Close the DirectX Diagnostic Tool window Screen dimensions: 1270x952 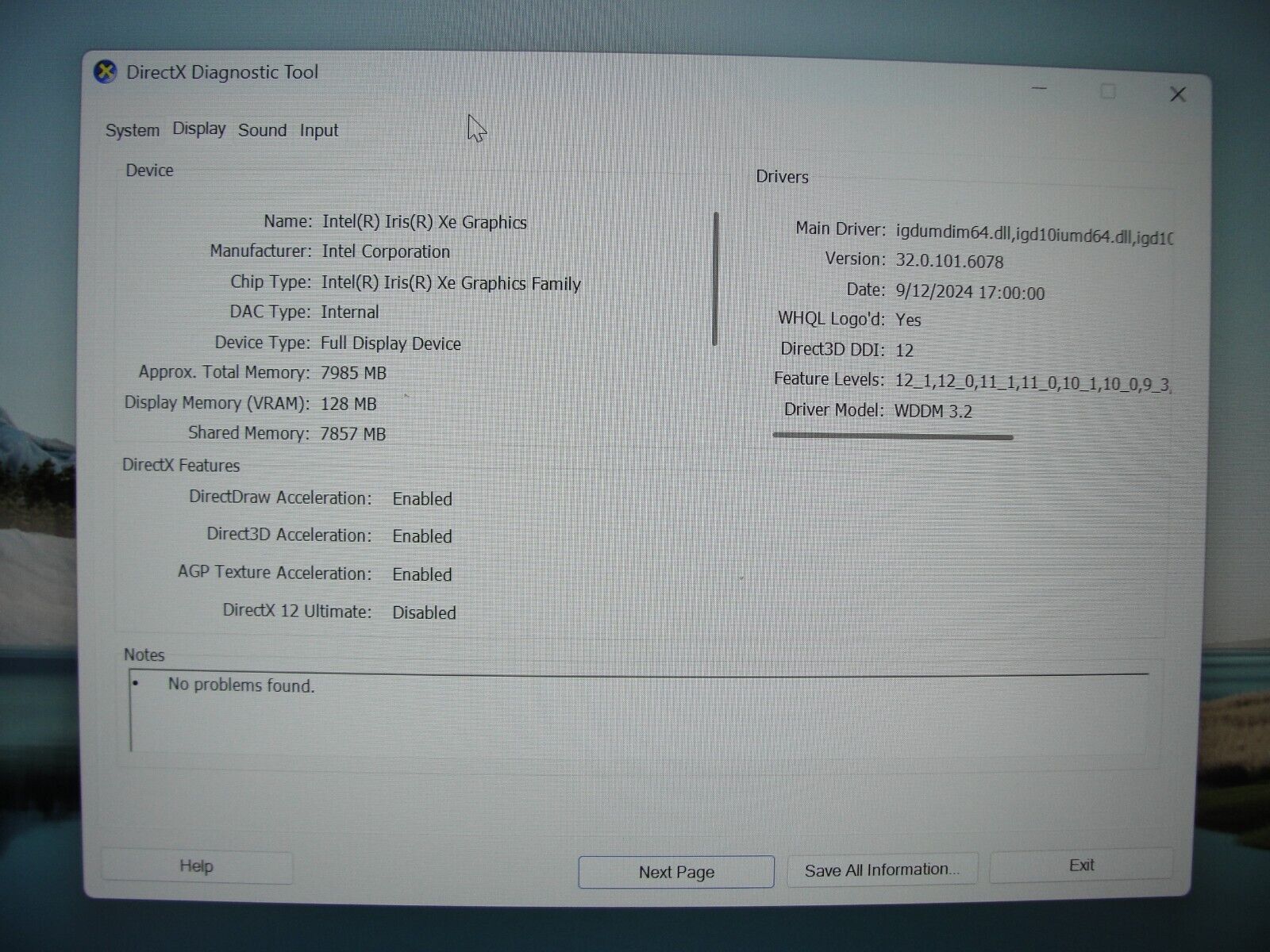(1178, 94)
